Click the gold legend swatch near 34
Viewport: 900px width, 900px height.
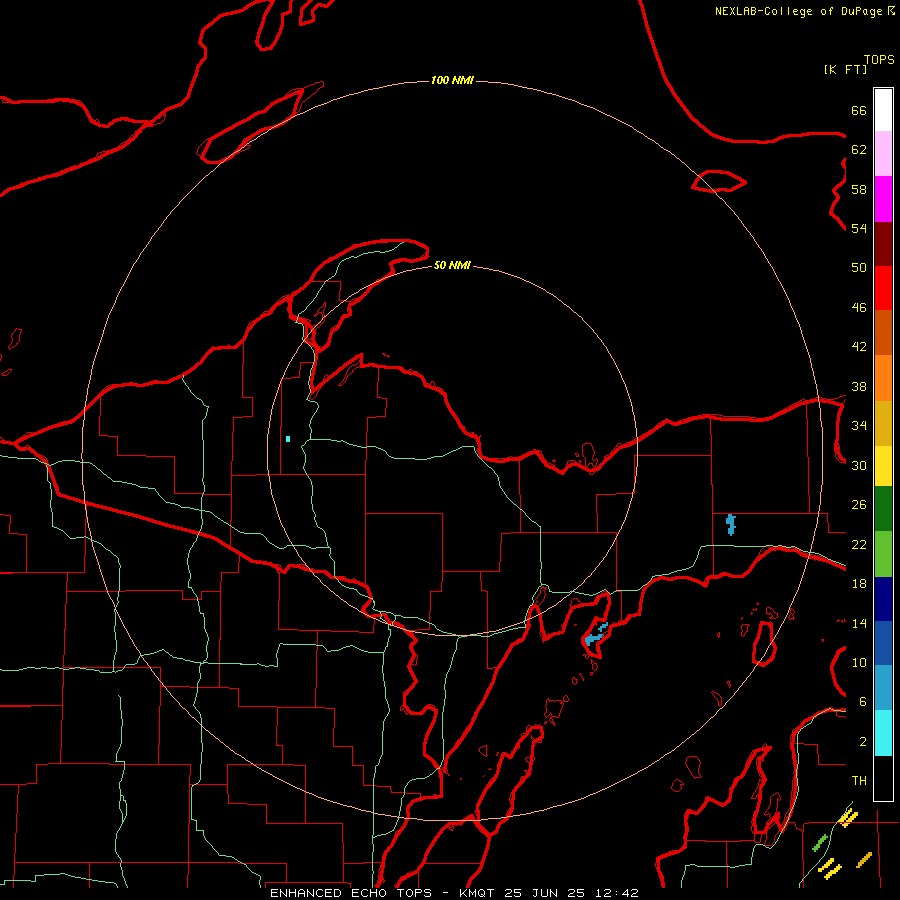click(883, 423)
